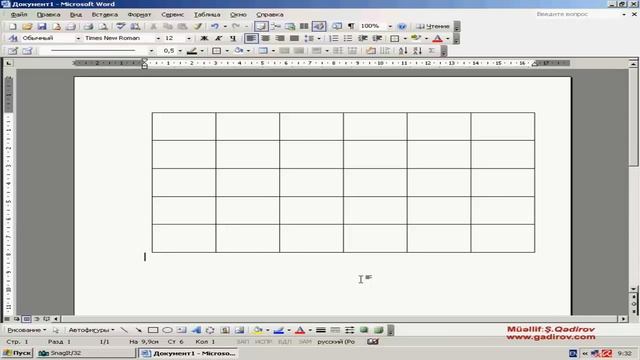The height and width of the screenshot is (360, 640).
Task: Select the Oval drawing tool
Action: click(167, 330)
